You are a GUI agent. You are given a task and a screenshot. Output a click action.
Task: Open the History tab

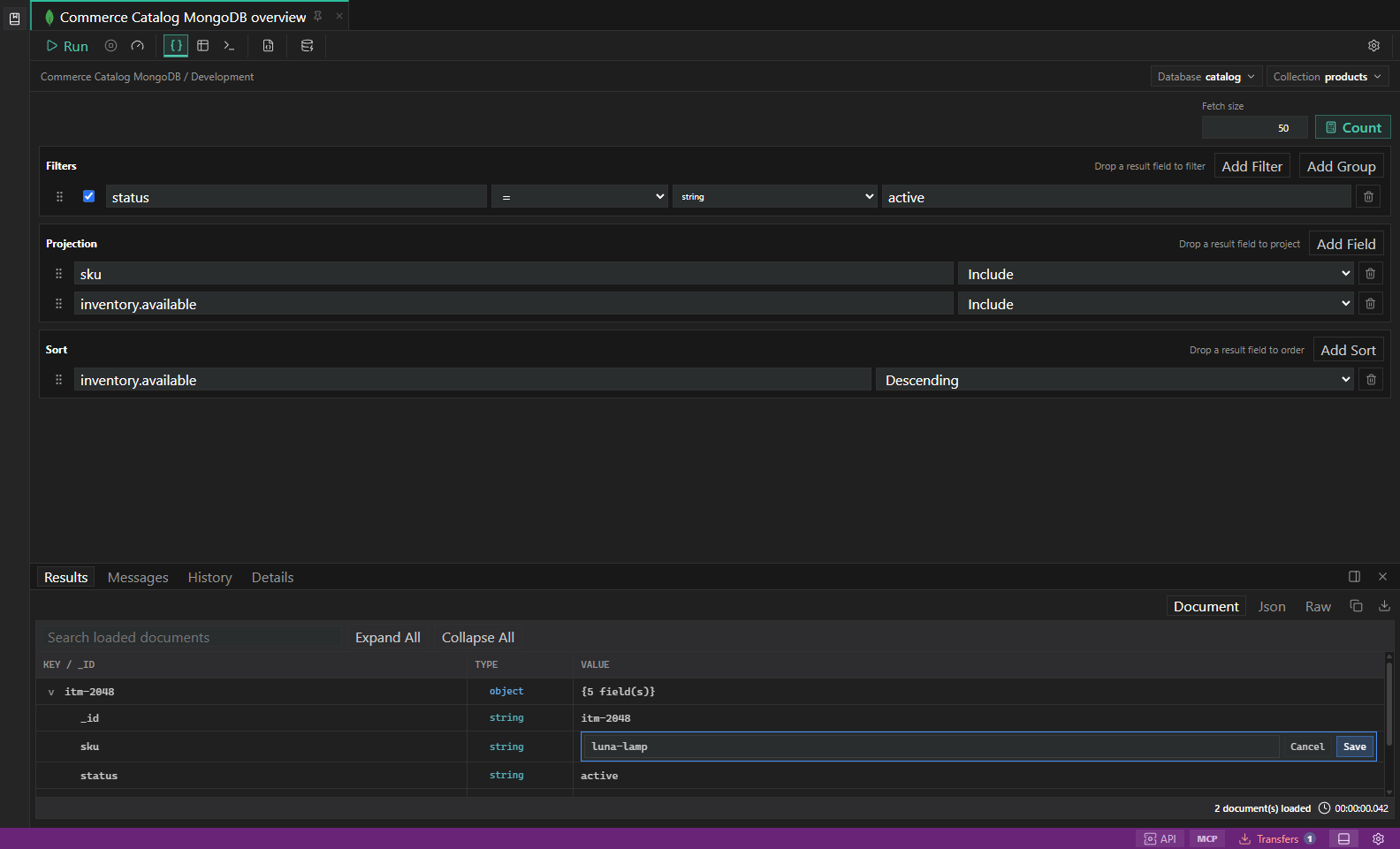209,577
